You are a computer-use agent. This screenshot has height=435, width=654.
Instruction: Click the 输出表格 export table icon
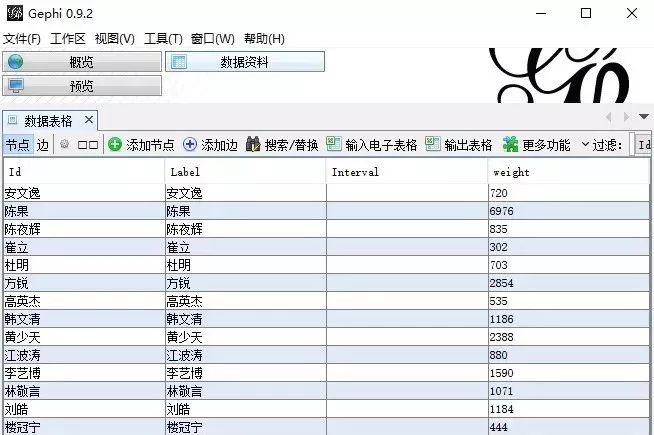tap(433, 144)
